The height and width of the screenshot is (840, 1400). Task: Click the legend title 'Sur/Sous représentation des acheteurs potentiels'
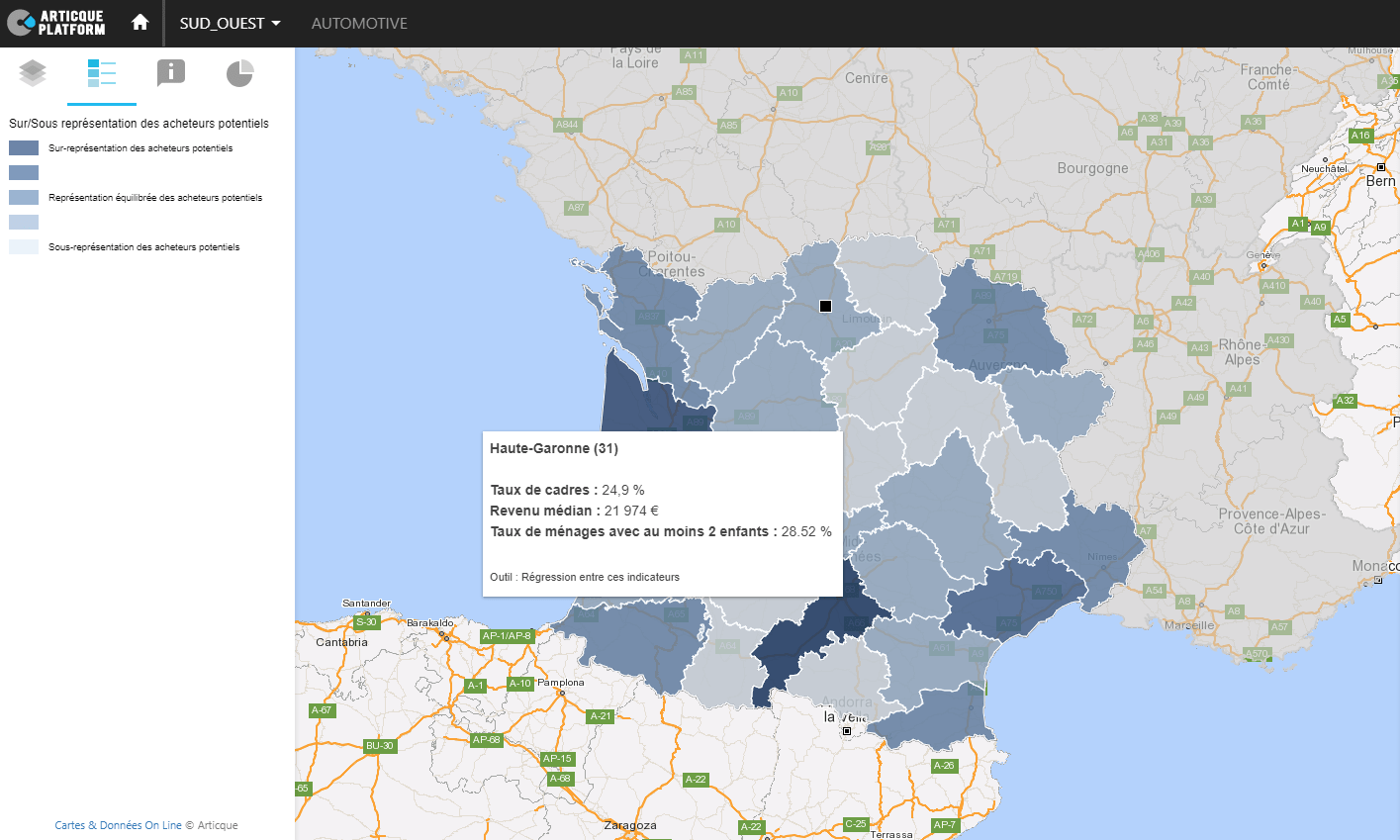(x=139, y=124)
